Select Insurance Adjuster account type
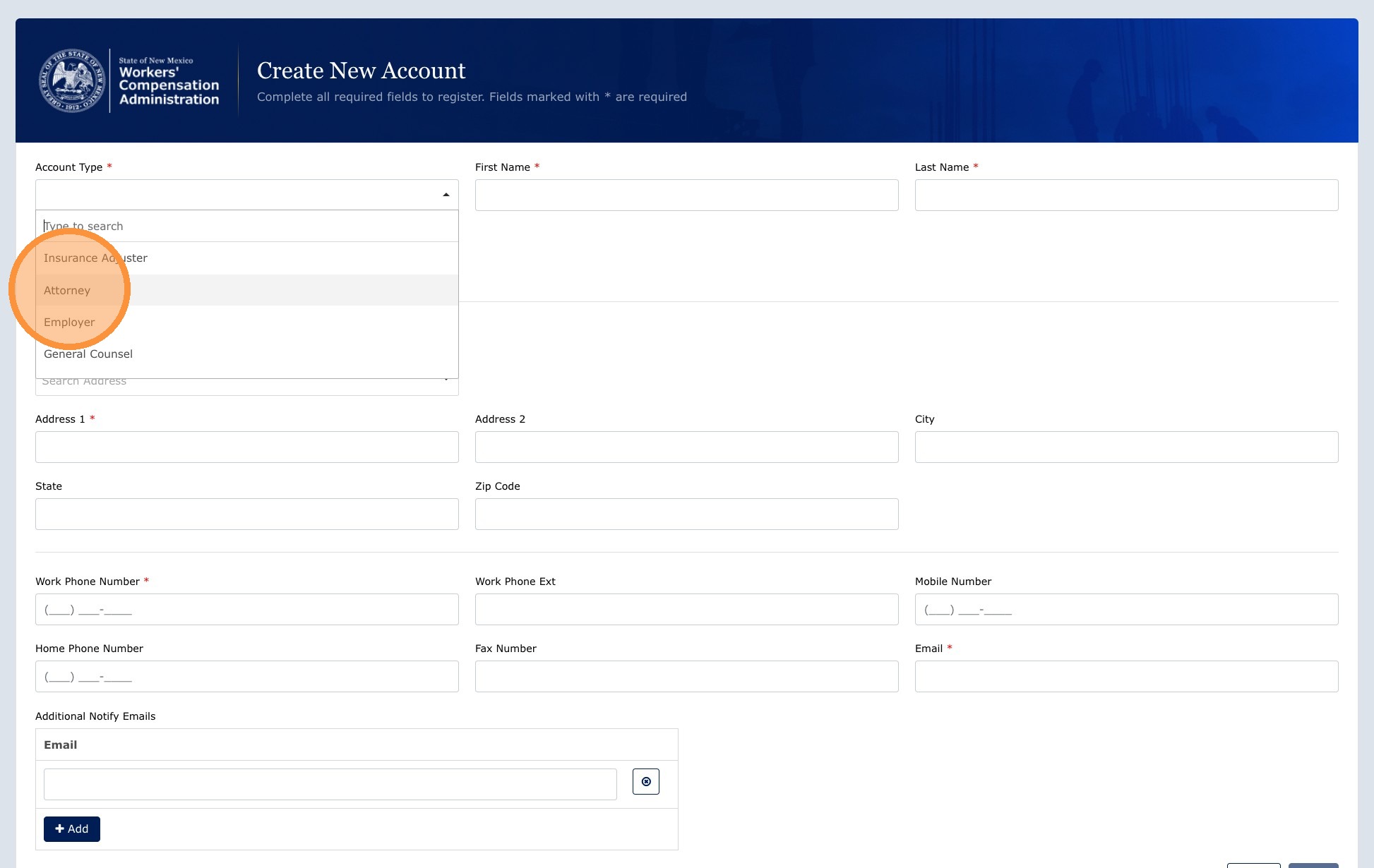This screenshot has width=1374, height=868. coord(247,258)
